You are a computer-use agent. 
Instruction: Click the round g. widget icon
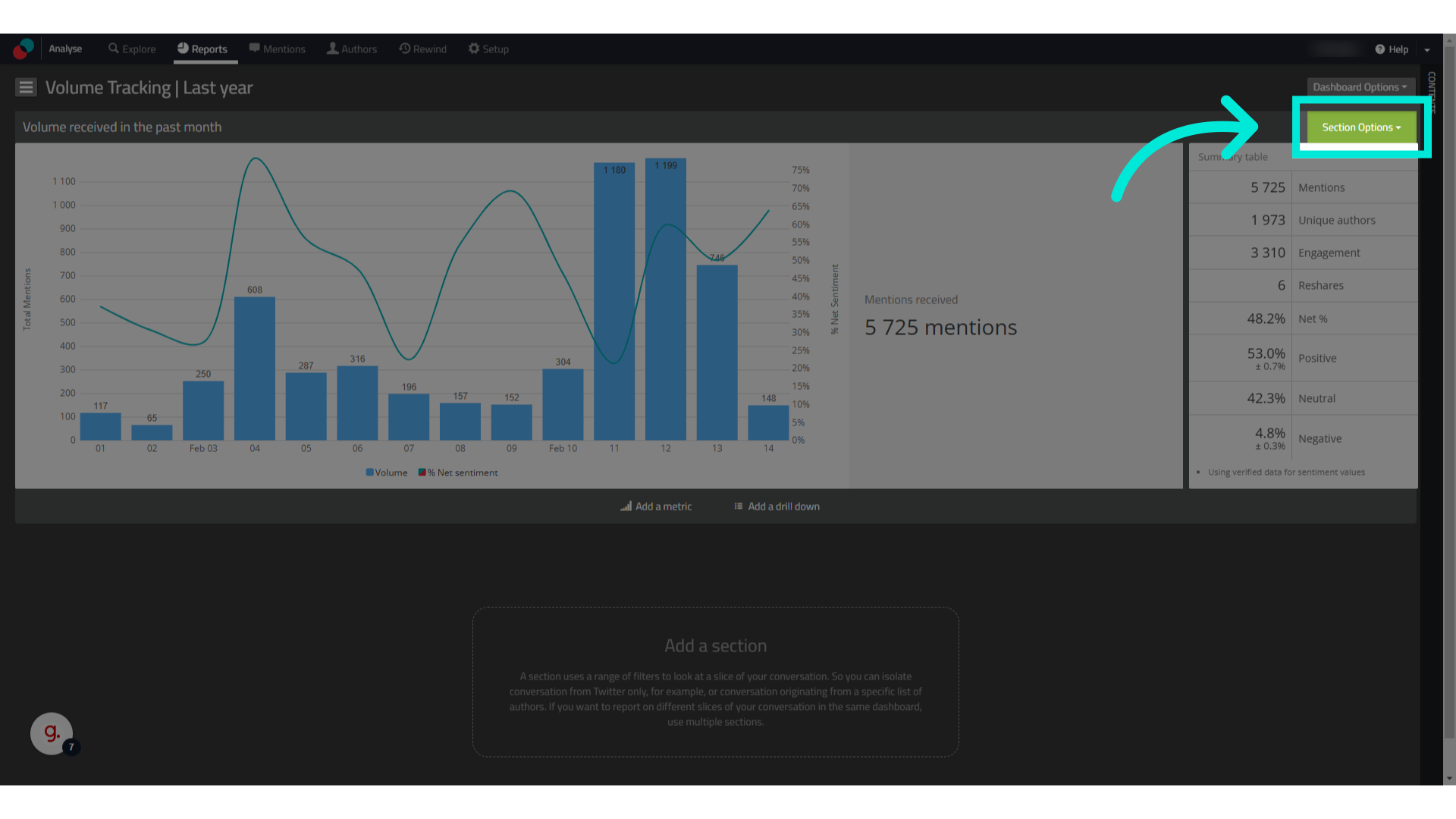pyautogui.click(x=52, y=733)
